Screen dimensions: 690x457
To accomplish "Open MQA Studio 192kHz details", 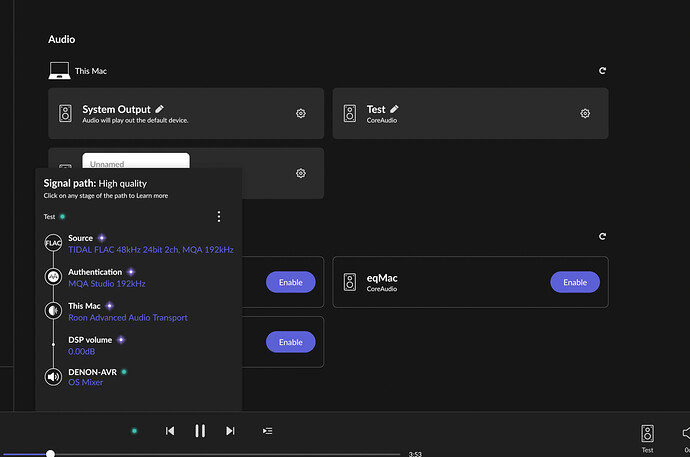I will click(107, 284).
